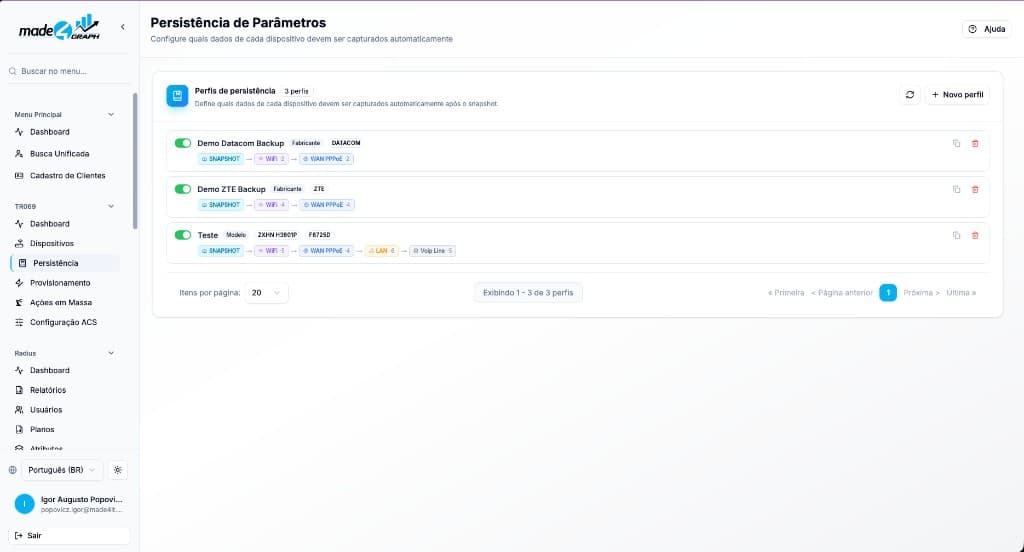Screen dimensions: 1024x552
Task: Click the DATACOM manufacturer badge
Action: tap(346, 143)
